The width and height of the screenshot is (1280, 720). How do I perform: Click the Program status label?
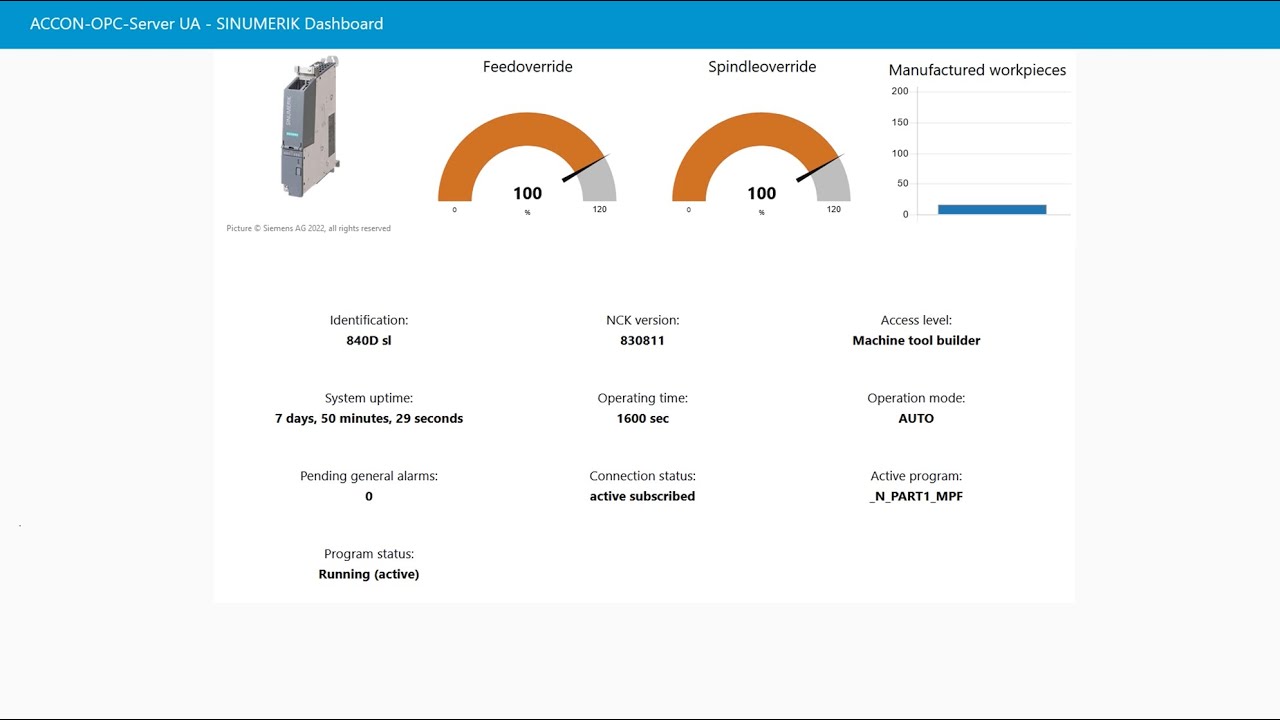(x=369, y=554)
